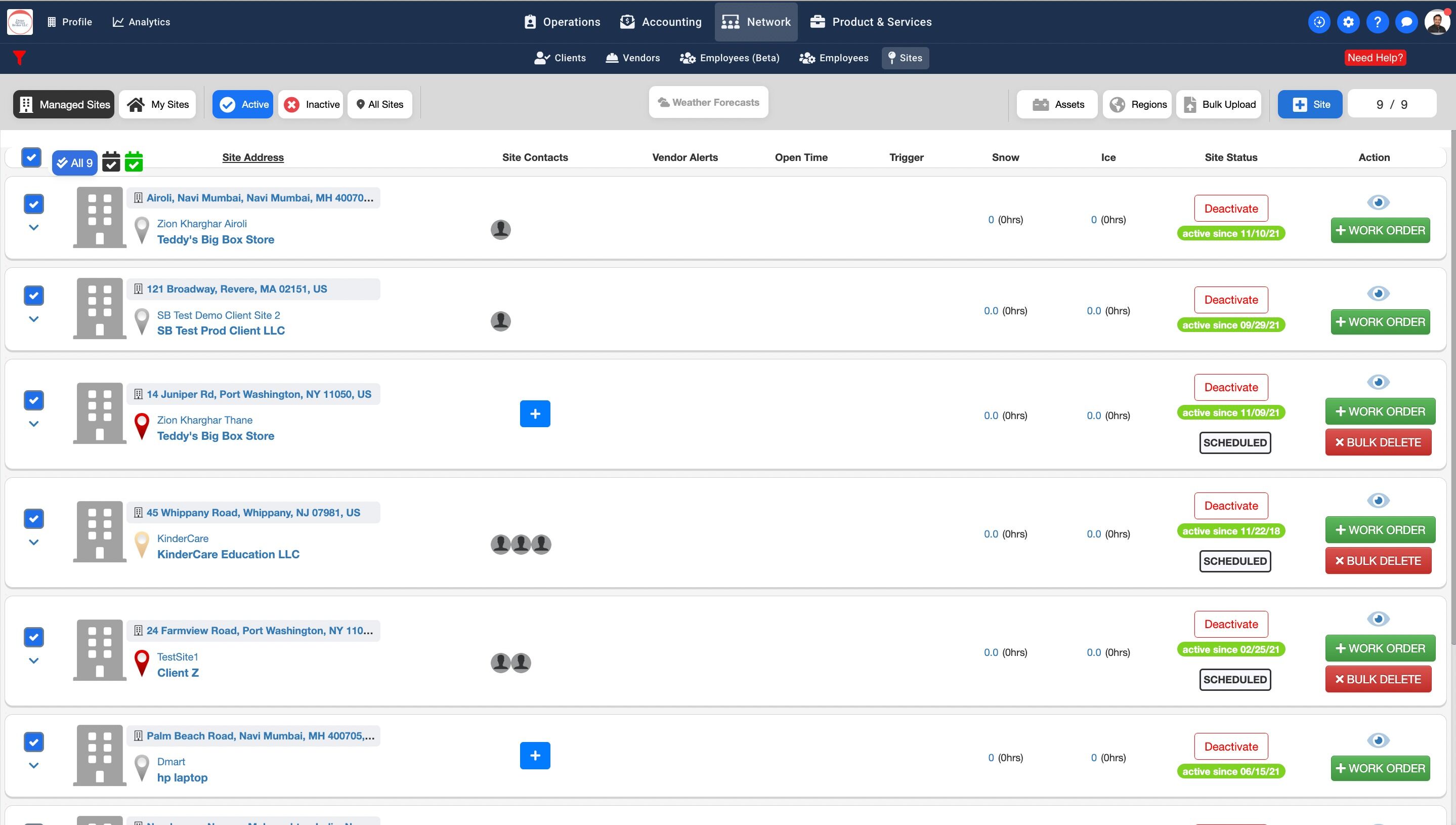The height and width of the screenshot is (825, 1456).
Task: Add contact to 14 Juniper Rd site
Action: point(535,414)
